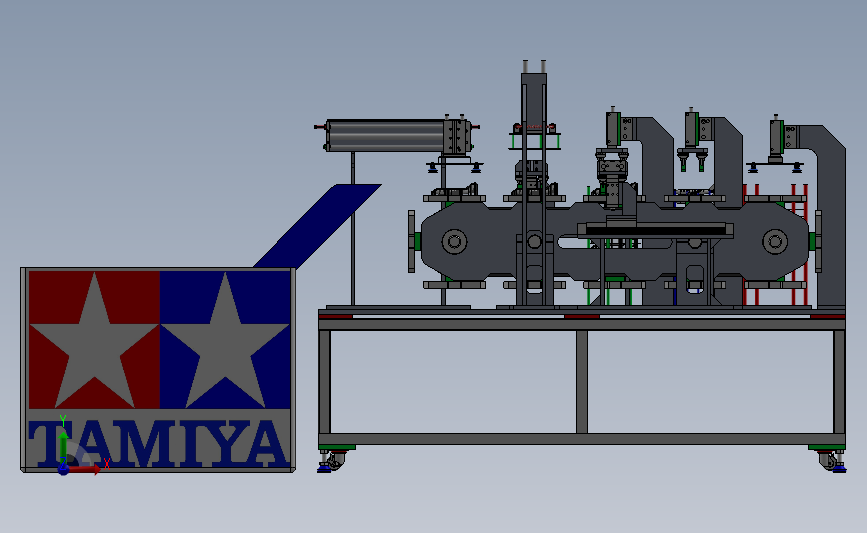Select the left caster wheel under the frame
The height and width of the screenshot is (533, 867).
(x=334, y=461)
